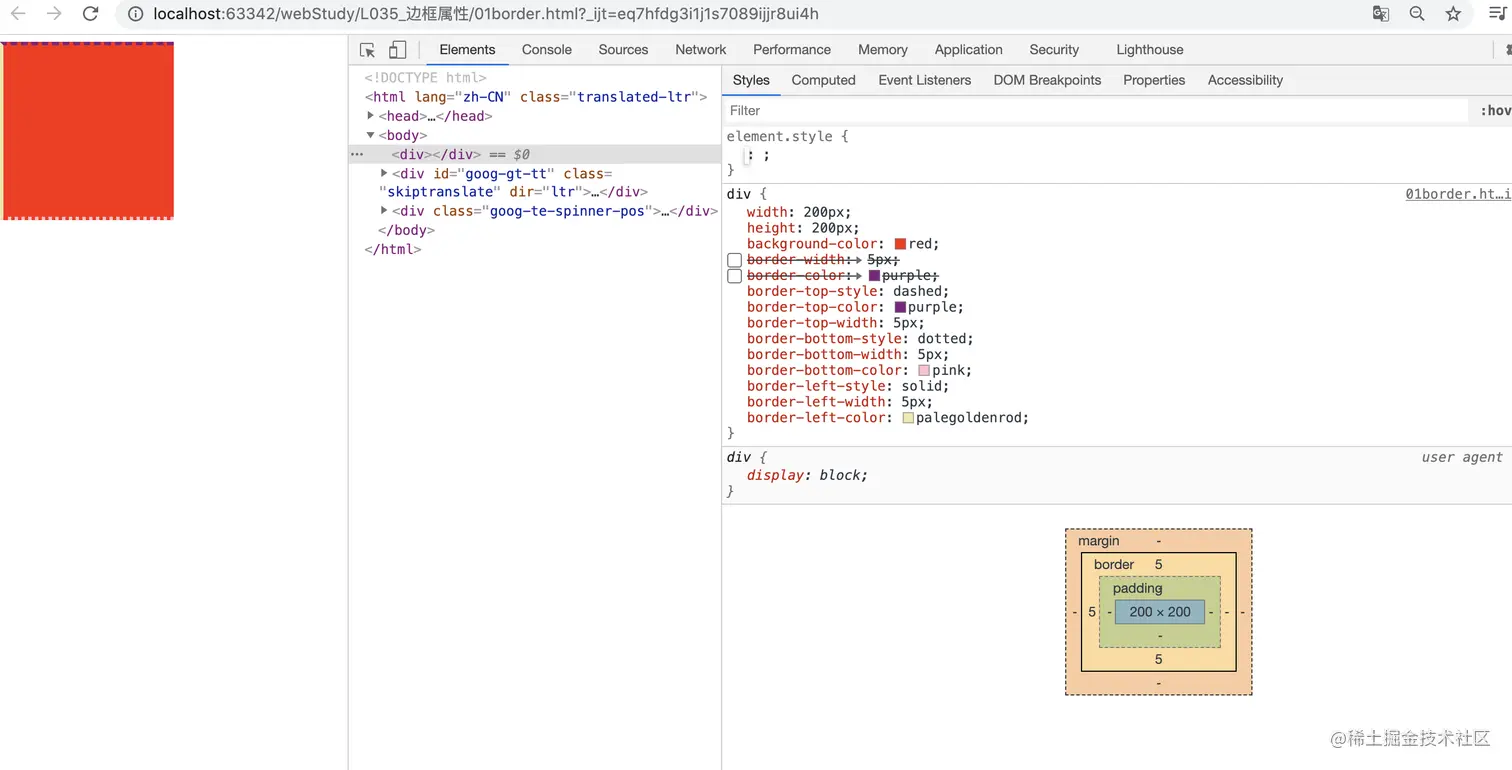Open the Lighthouse tab

(1150, 50)
